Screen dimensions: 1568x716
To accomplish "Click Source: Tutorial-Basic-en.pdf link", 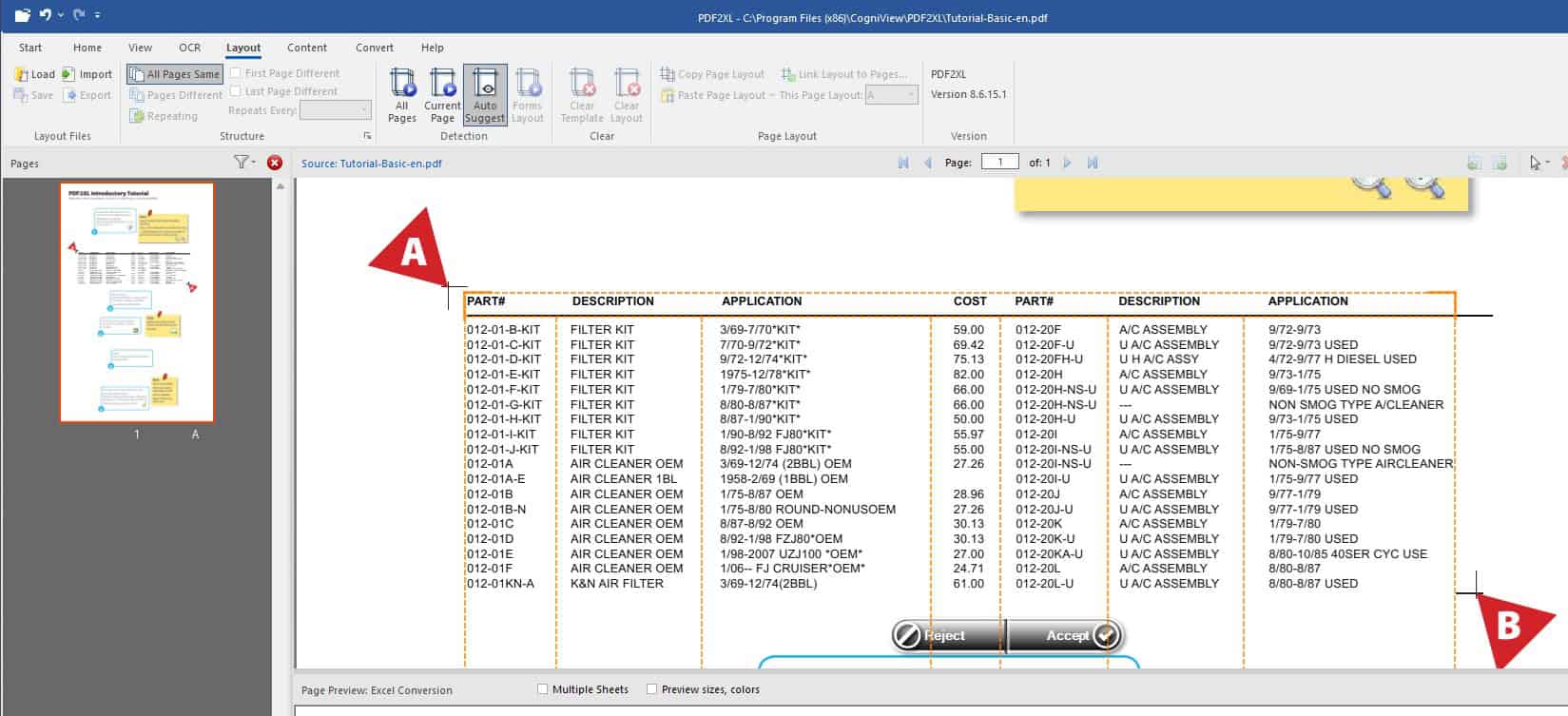I will tap(372, 164).
